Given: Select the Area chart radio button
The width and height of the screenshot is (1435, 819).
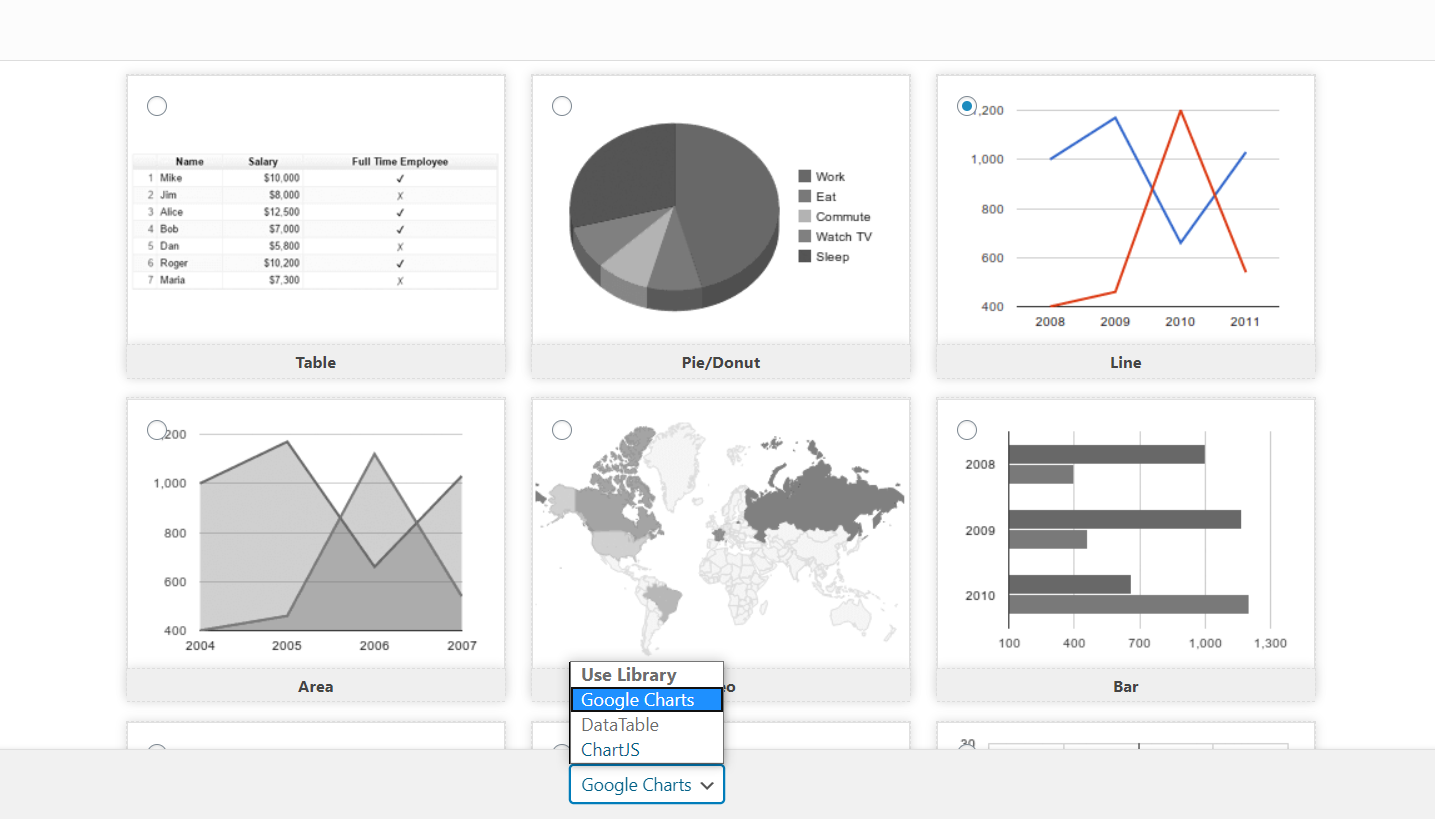Looking at the screenshot, I should point(157,429).
